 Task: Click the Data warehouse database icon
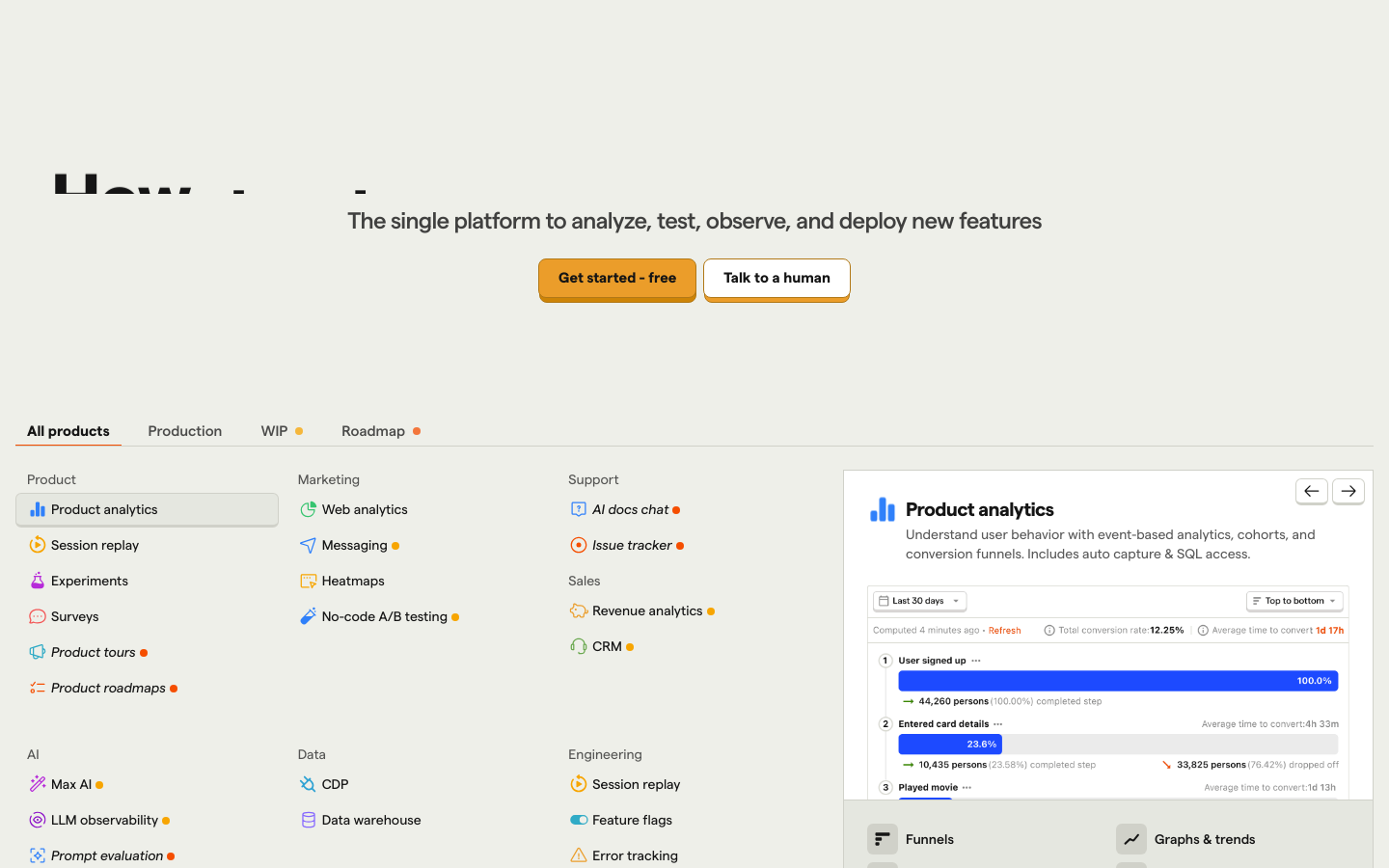point(308,820)
